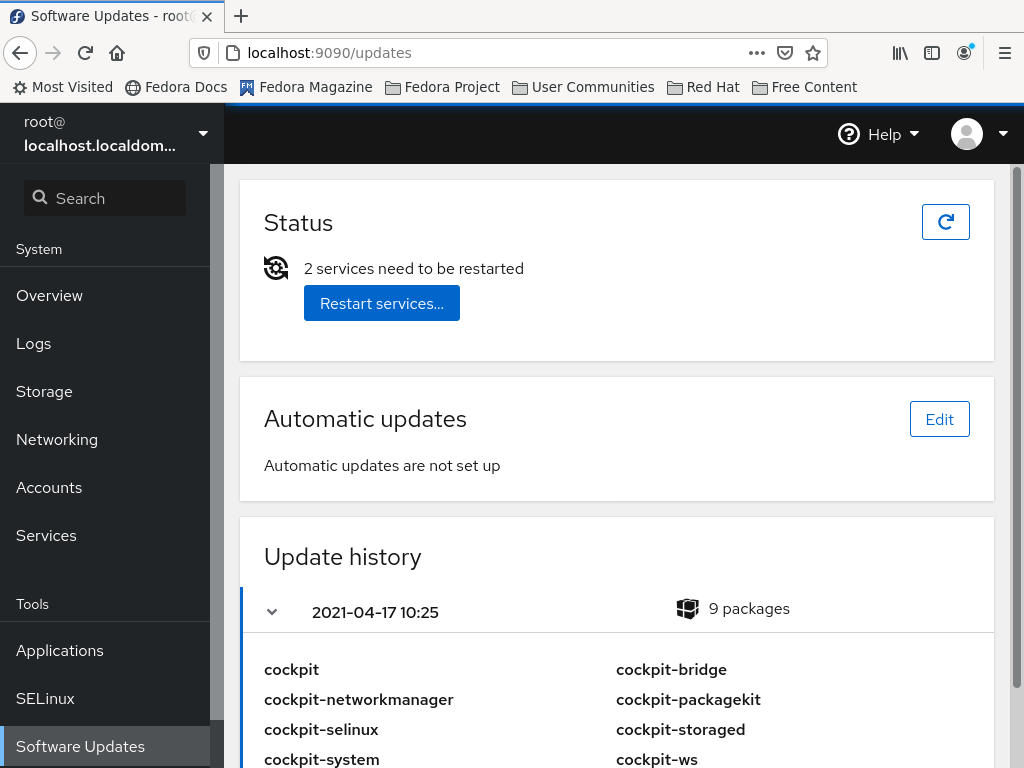The width and height of the screenshot is (1024, 768).
Task: Edit automatic updates settings
Action: coord(939,419)
